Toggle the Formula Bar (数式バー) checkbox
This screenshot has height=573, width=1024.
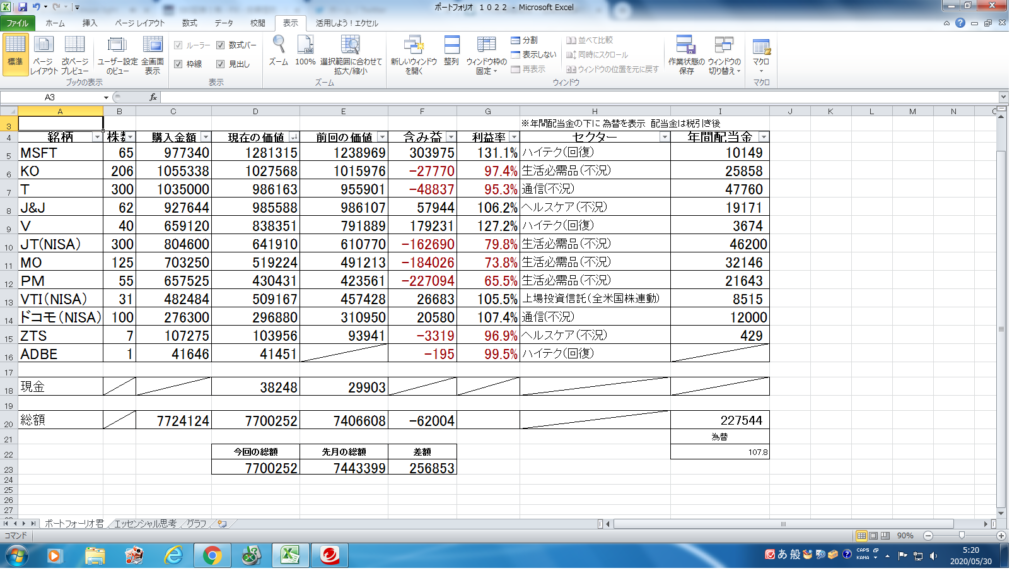pyautogui.click(x=221, y=46)
